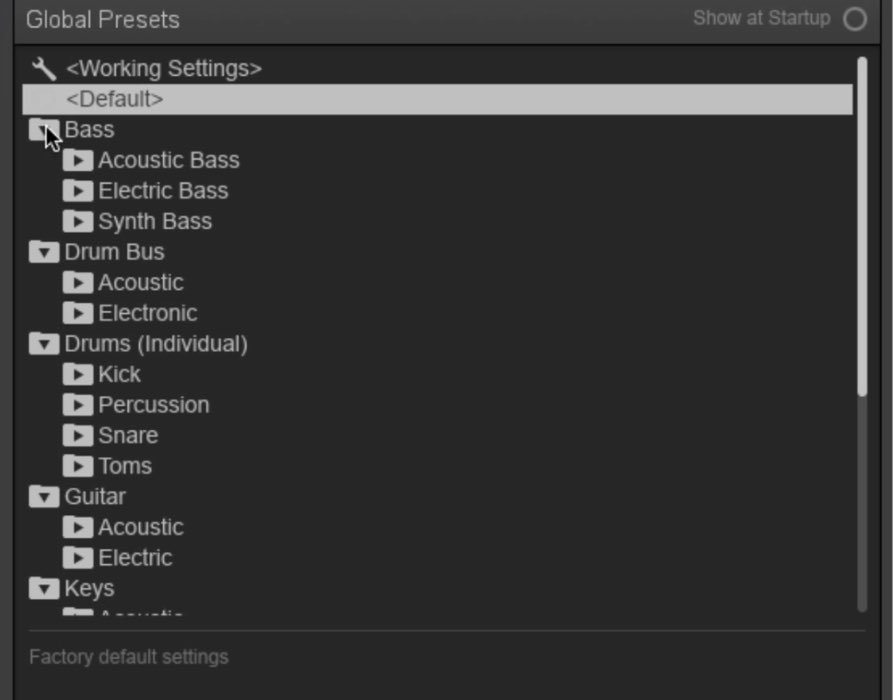Open the Kick presets folder icon

click(x=78, y=375)
